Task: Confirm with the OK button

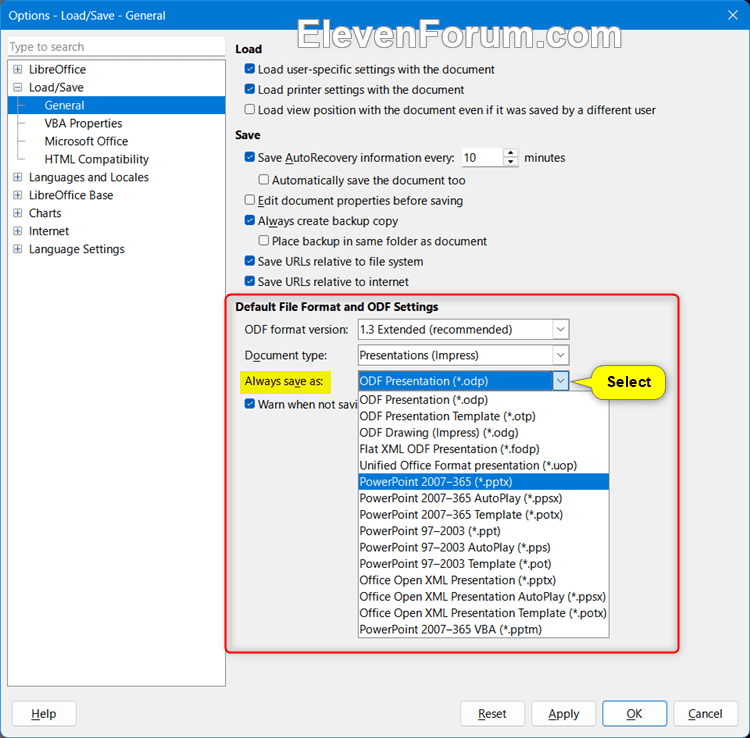Action: [634, 714]
